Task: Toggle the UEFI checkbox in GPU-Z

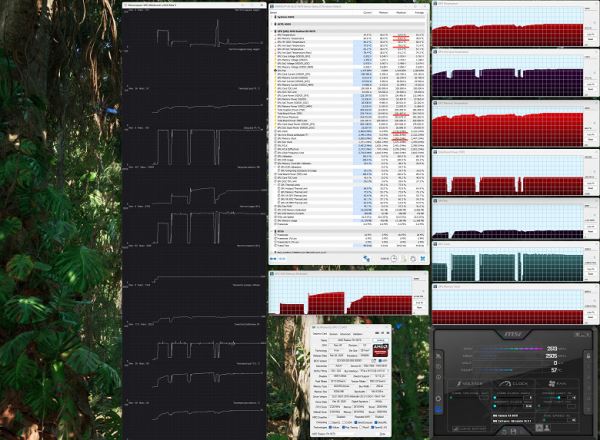Action: [380, 360]
